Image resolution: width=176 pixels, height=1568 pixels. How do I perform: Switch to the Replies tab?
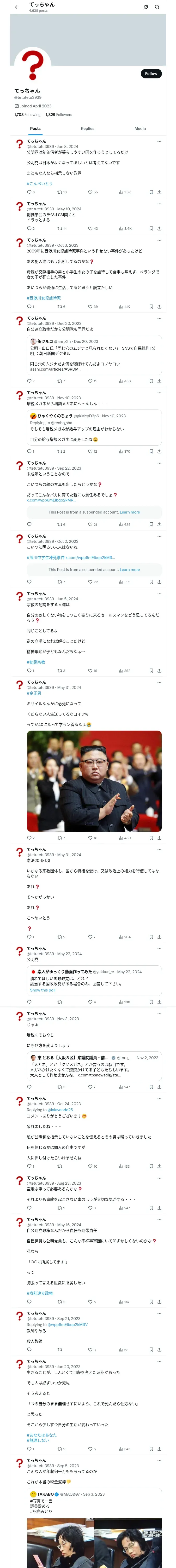(87, 128)
